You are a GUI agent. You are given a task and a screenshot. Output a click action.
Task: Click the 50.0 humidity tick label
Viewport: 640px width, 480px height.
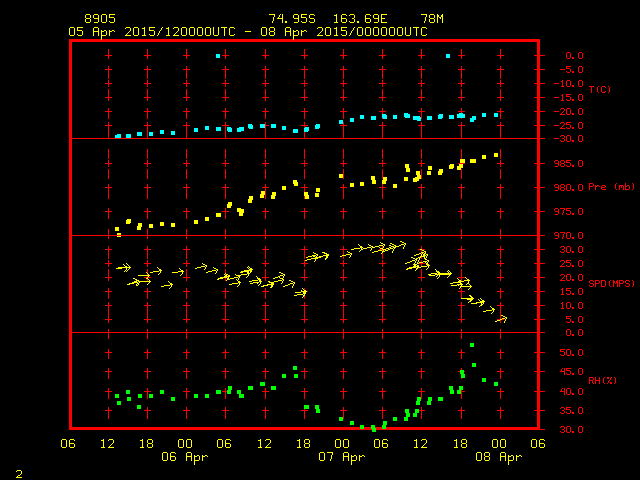tap(571, 353)
